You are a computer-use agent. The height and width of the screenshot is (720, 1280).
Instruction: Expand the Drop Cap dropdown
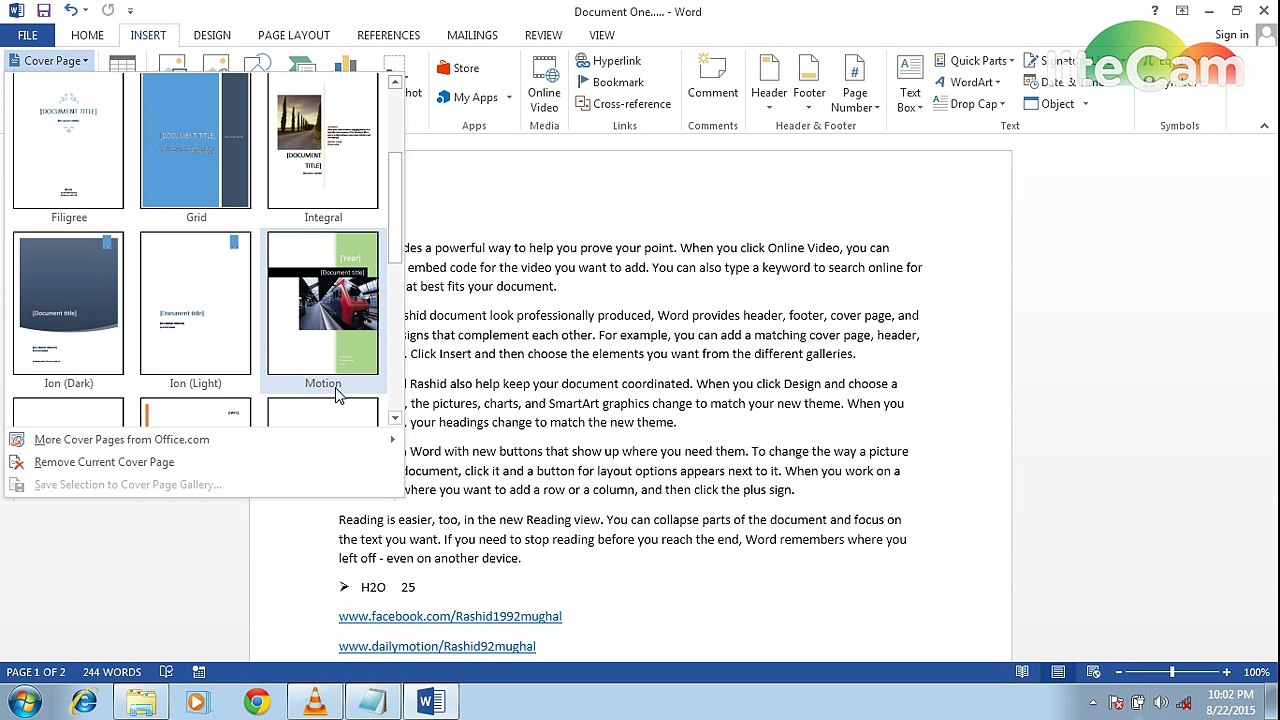click(969, 104)
